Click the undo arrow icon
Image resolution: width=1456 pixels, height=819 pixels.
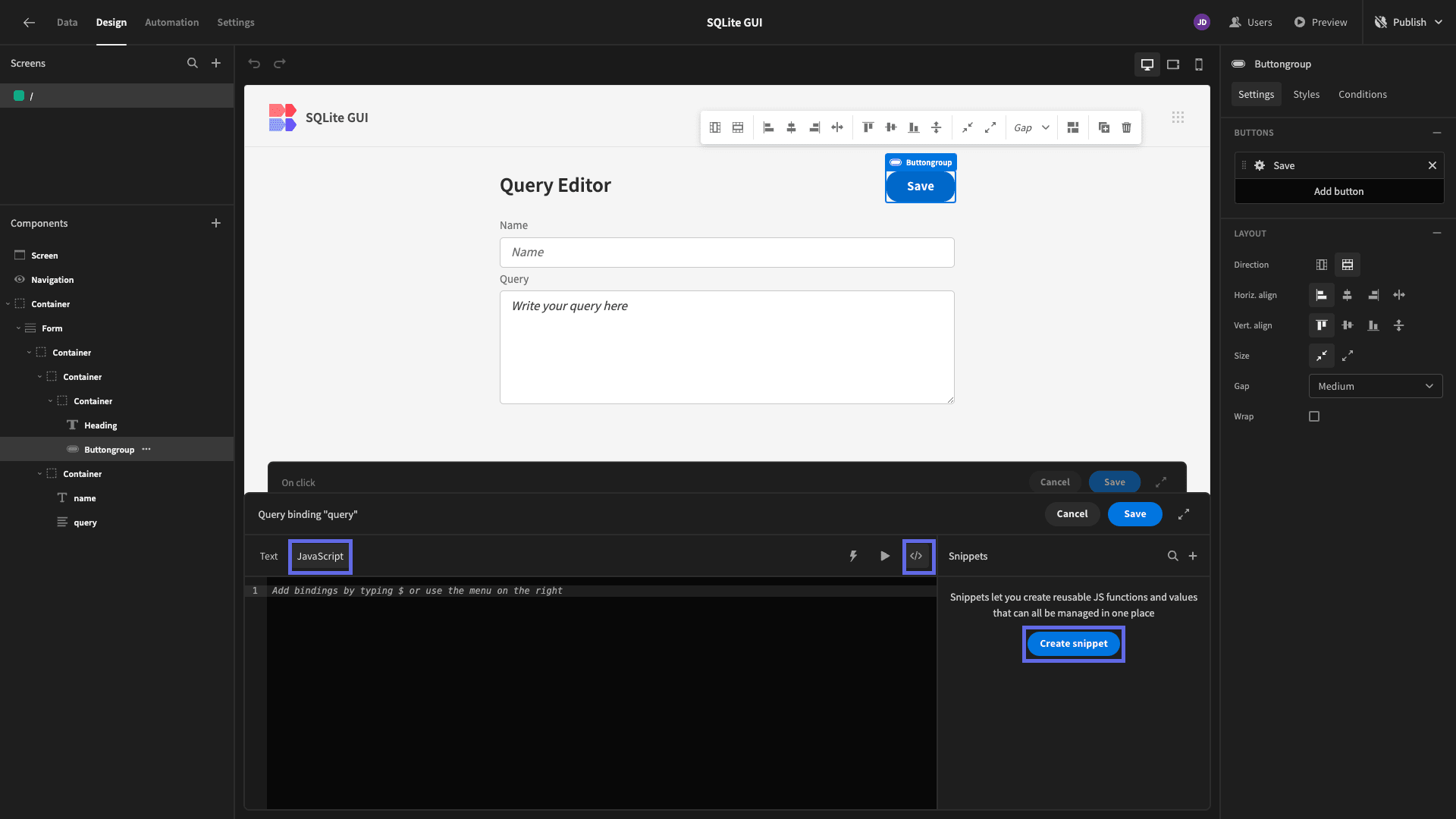click(254, 64)
